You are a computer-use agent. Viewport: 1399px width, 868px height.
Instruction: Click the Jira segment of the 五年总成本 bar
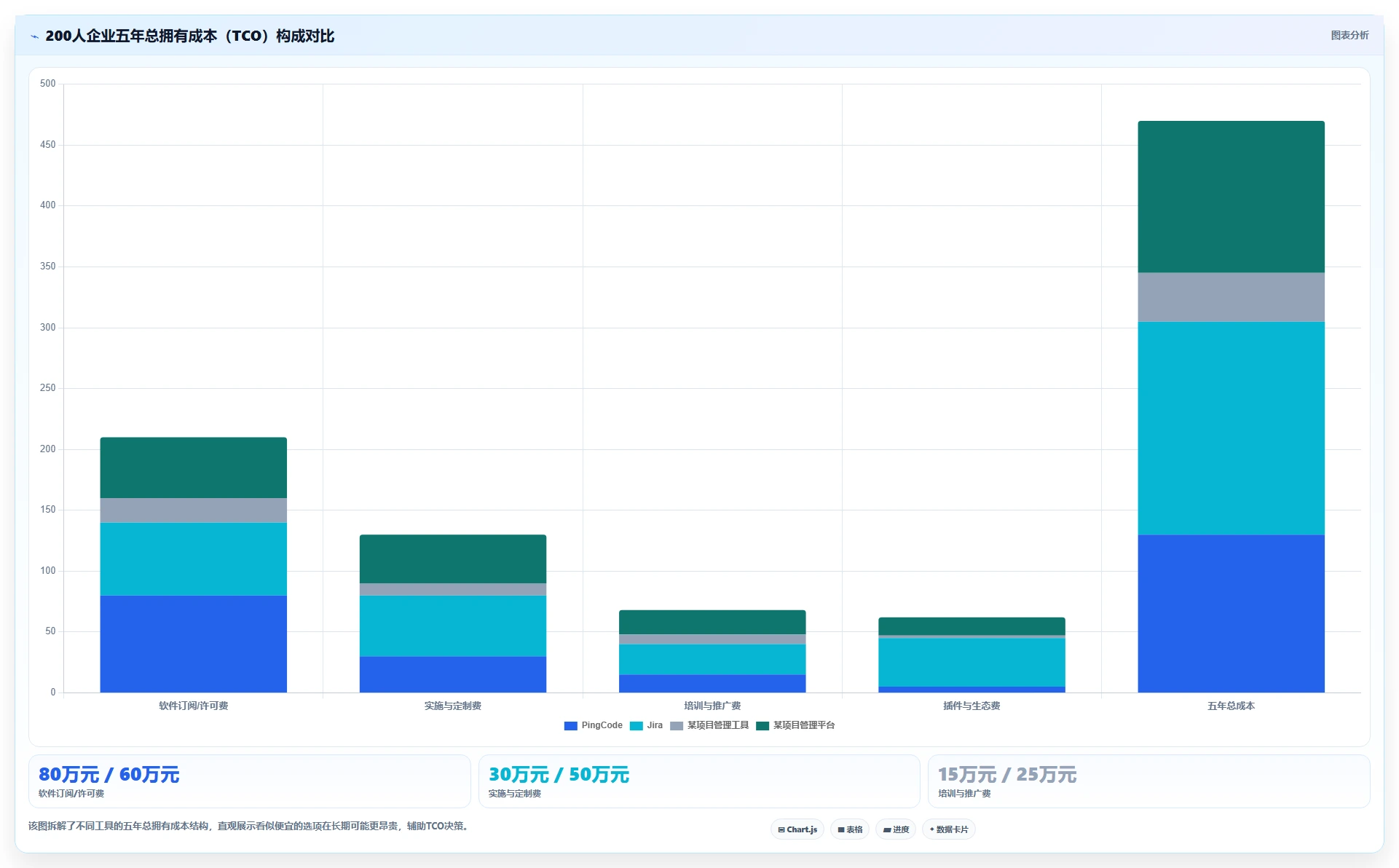coord(1231,428)
